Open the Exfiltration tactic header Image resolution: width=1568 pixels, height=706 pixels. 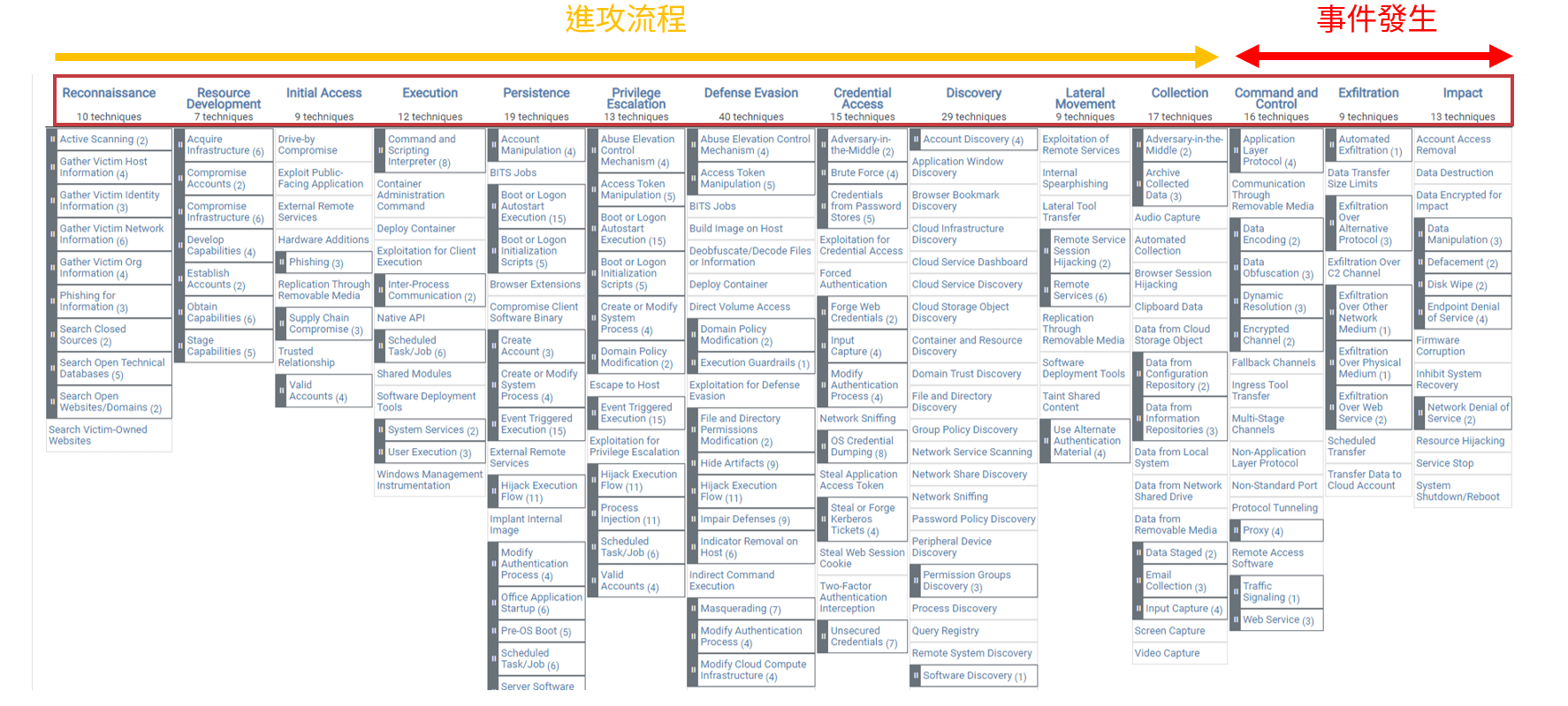pos(1368,94)
